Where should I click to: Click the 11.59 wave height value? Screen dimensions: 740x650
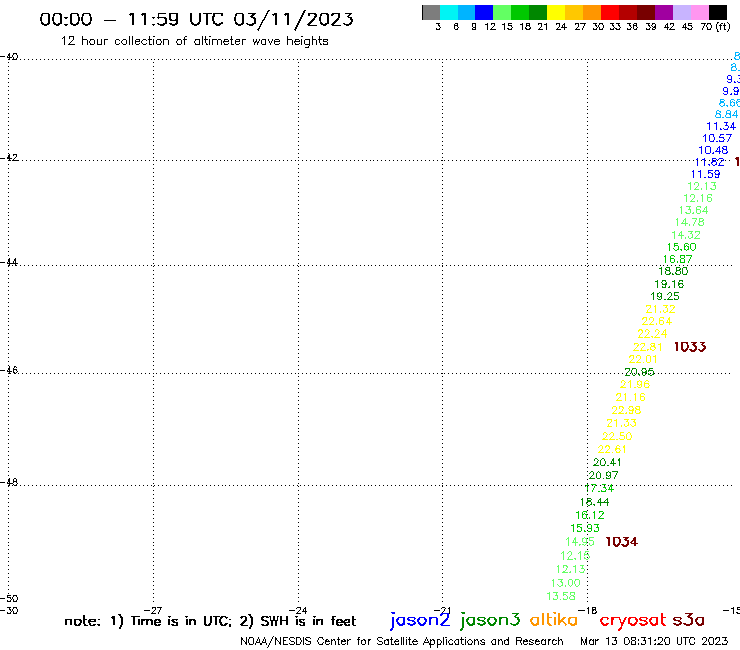pos(705,174)
